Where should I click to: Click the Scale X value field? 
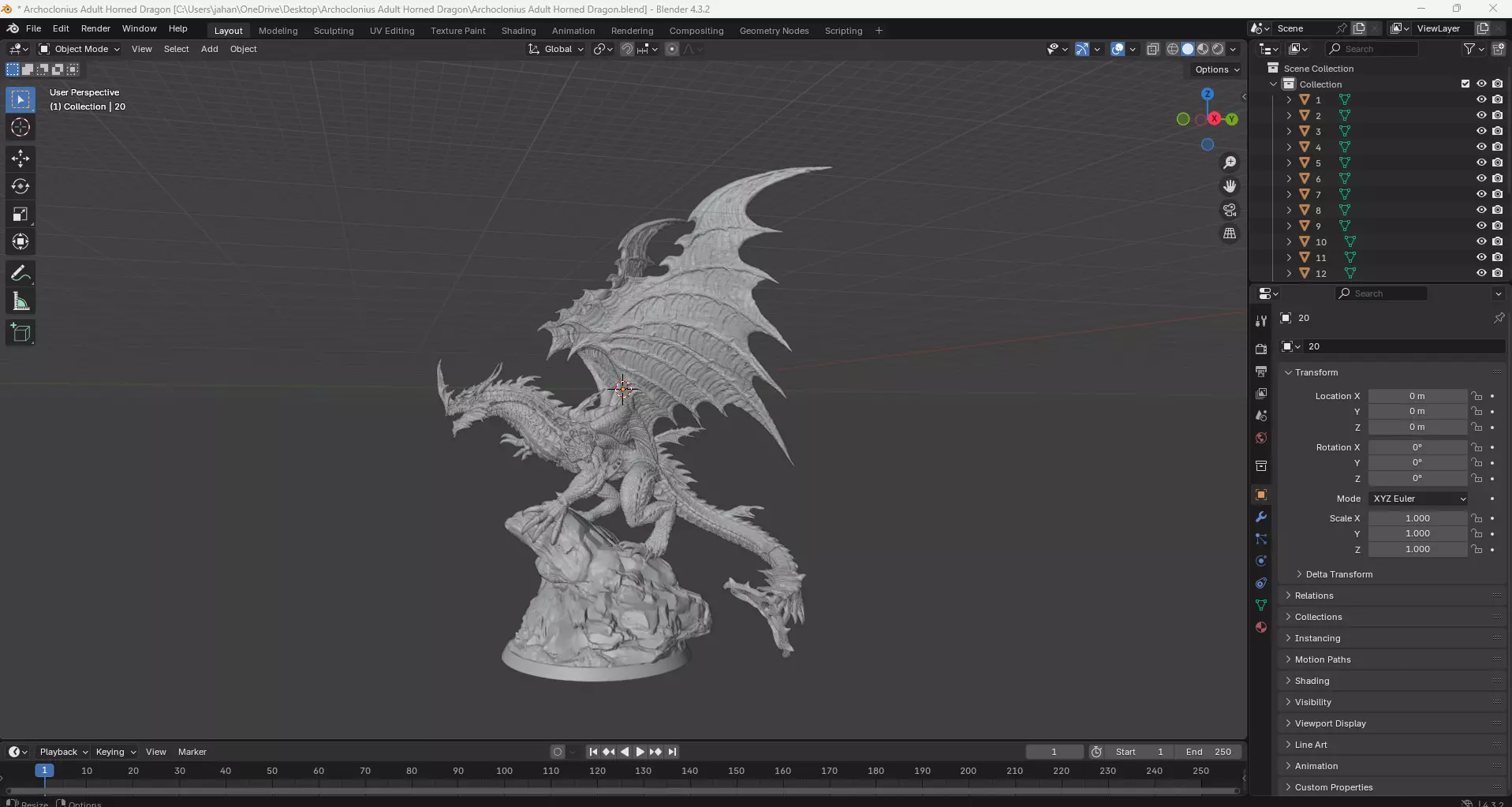pos(1417,518)
